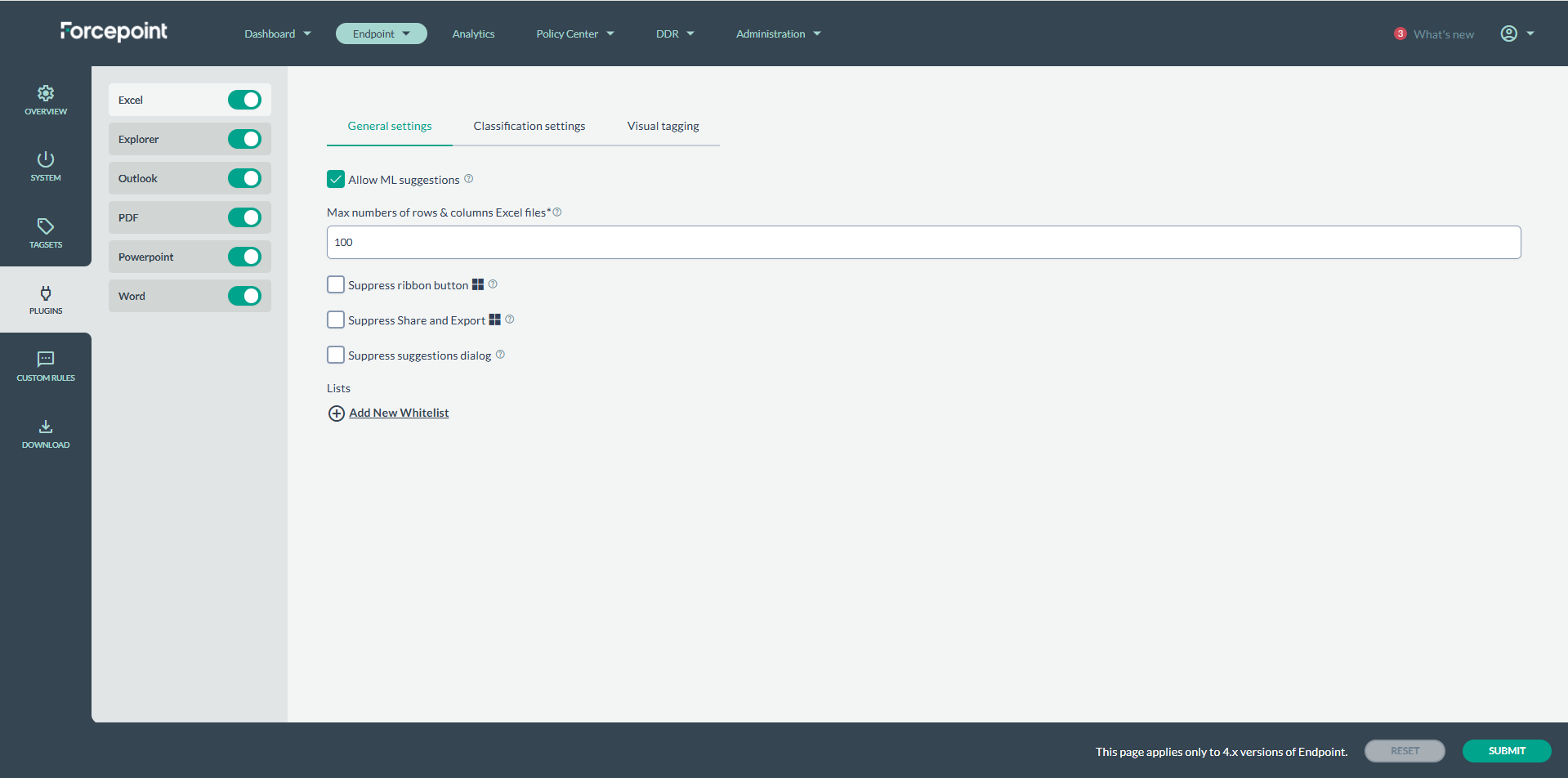Click help icon beside Allow ML suggestions
The image size is (1568, 778).
469,179
